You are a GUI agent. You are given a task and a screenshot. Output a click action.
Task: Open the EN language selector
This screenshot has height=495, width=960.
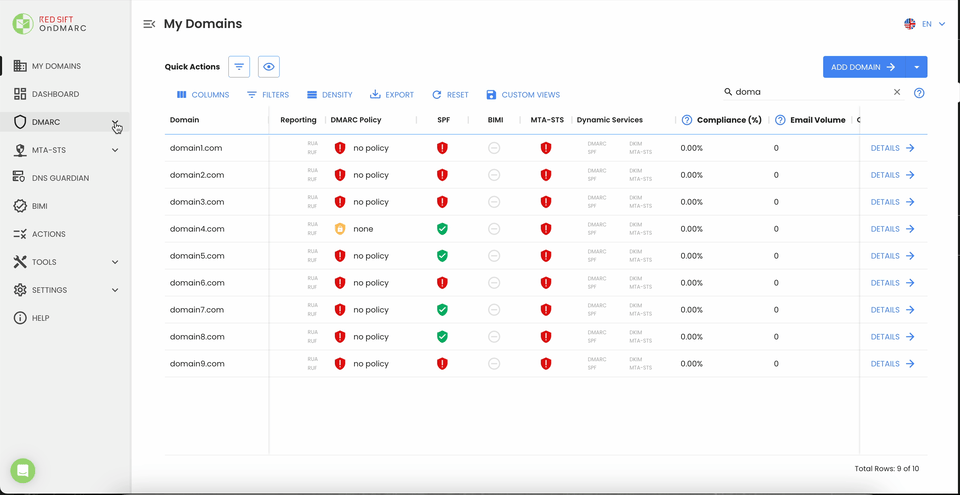pyautogui.click(x=925, y=24)
